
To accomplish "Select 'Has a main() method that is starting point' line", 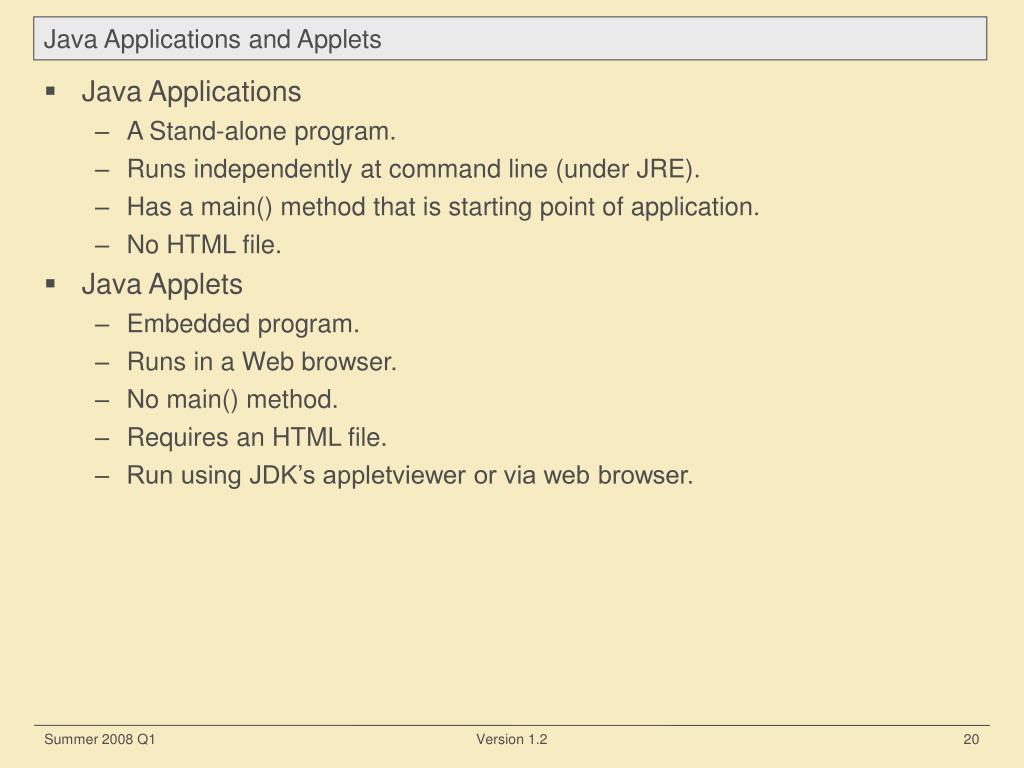I will point(443,207).
